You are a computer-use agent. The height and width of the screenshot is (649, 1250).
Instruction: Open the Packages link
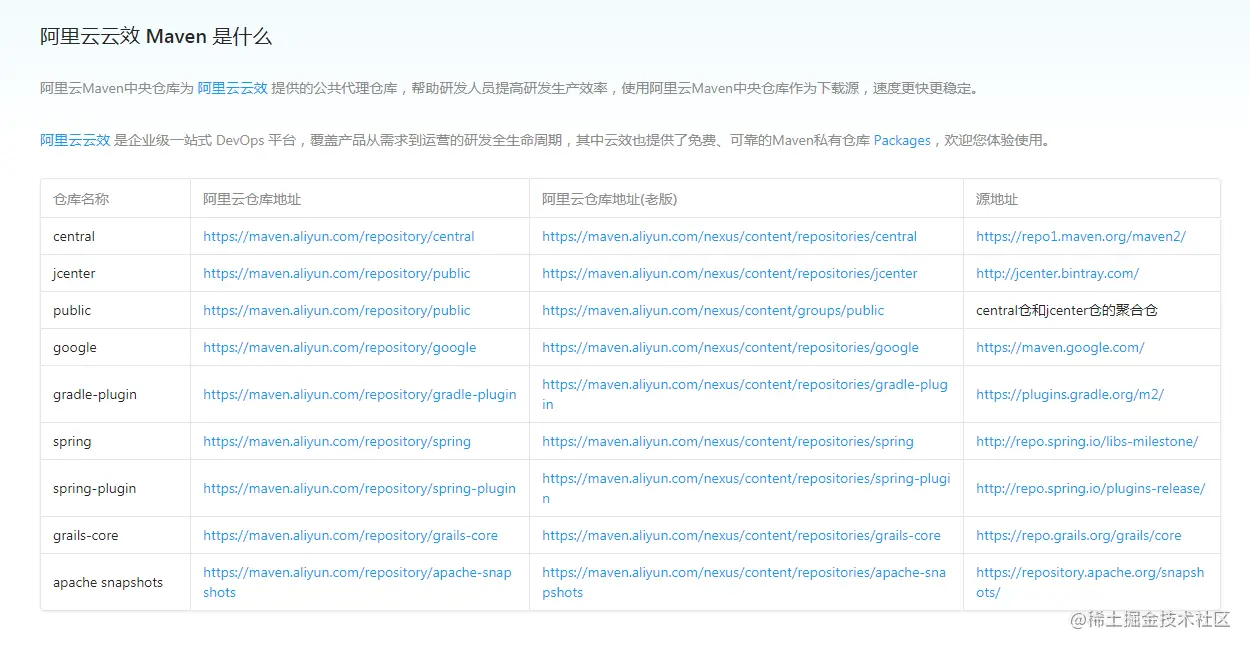[902, 140]
